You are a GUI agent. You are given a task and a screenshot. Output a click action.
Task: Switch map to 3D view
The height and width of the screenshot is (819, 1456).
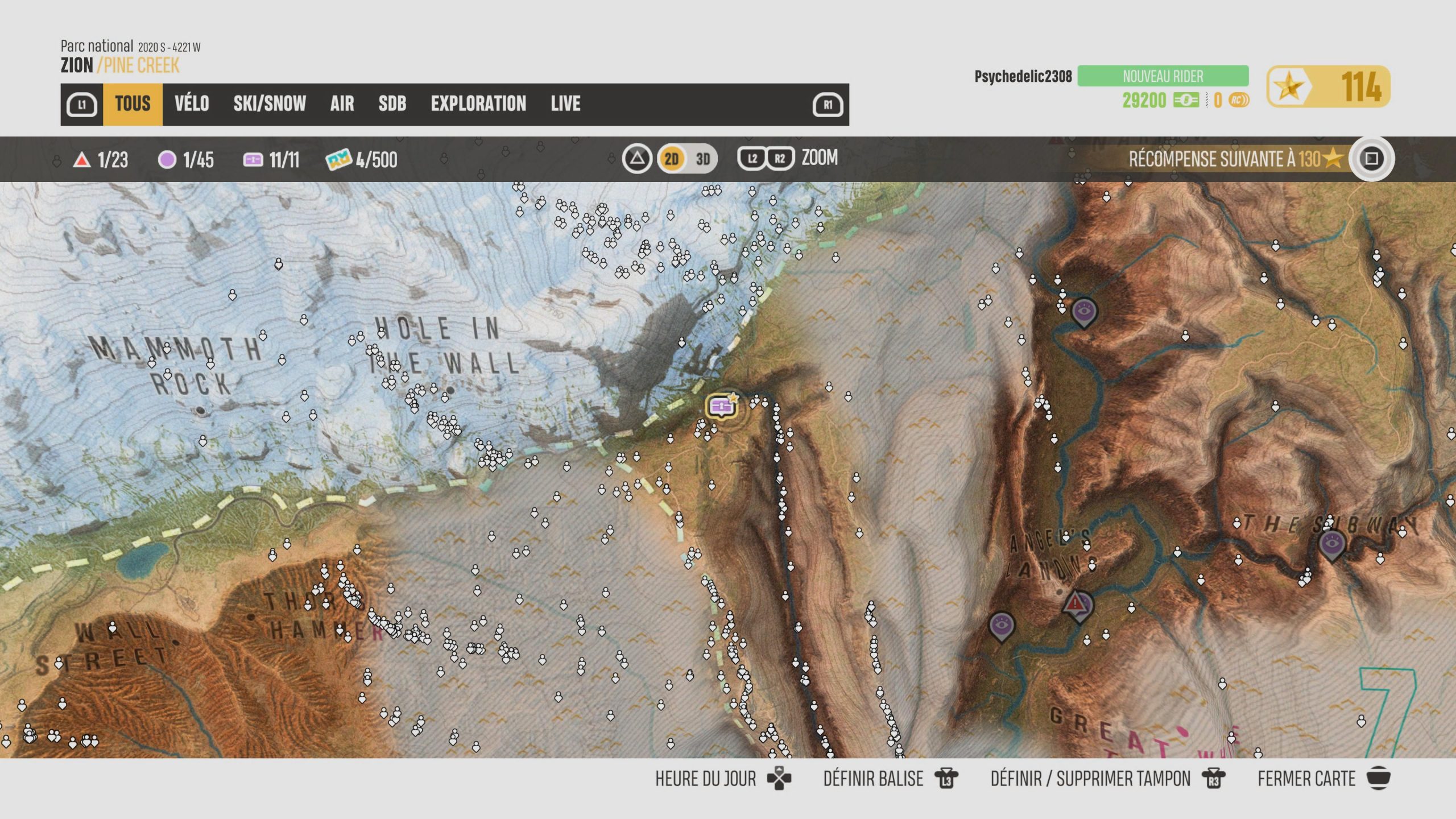coord(703,159)
